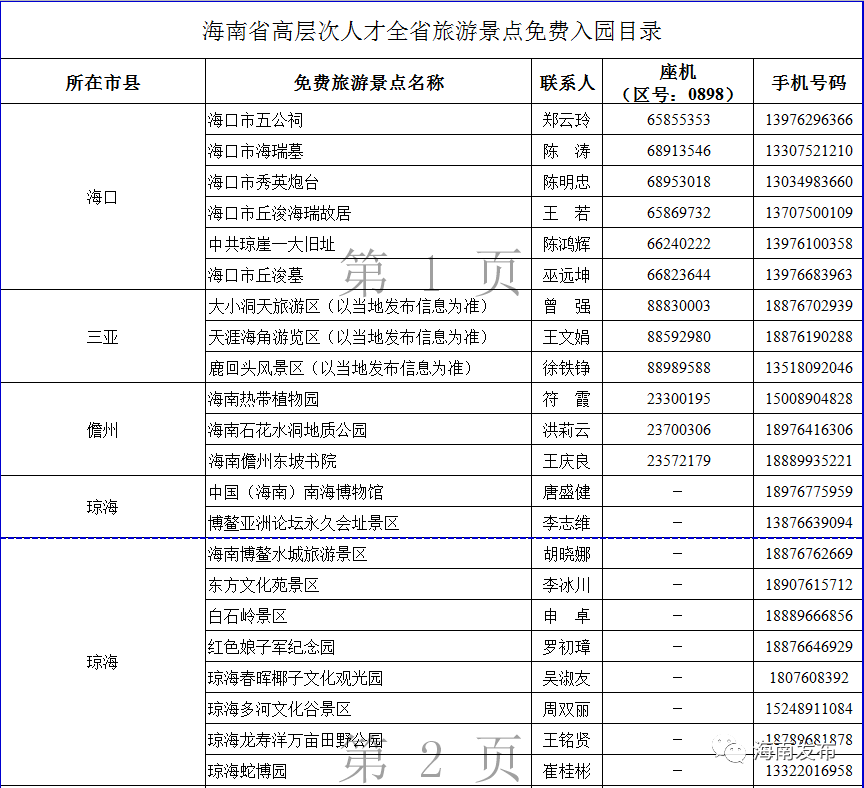Select contact name 陈明忠
The width and height of the screenshot is (864, 788).
[x=566, y=181]
